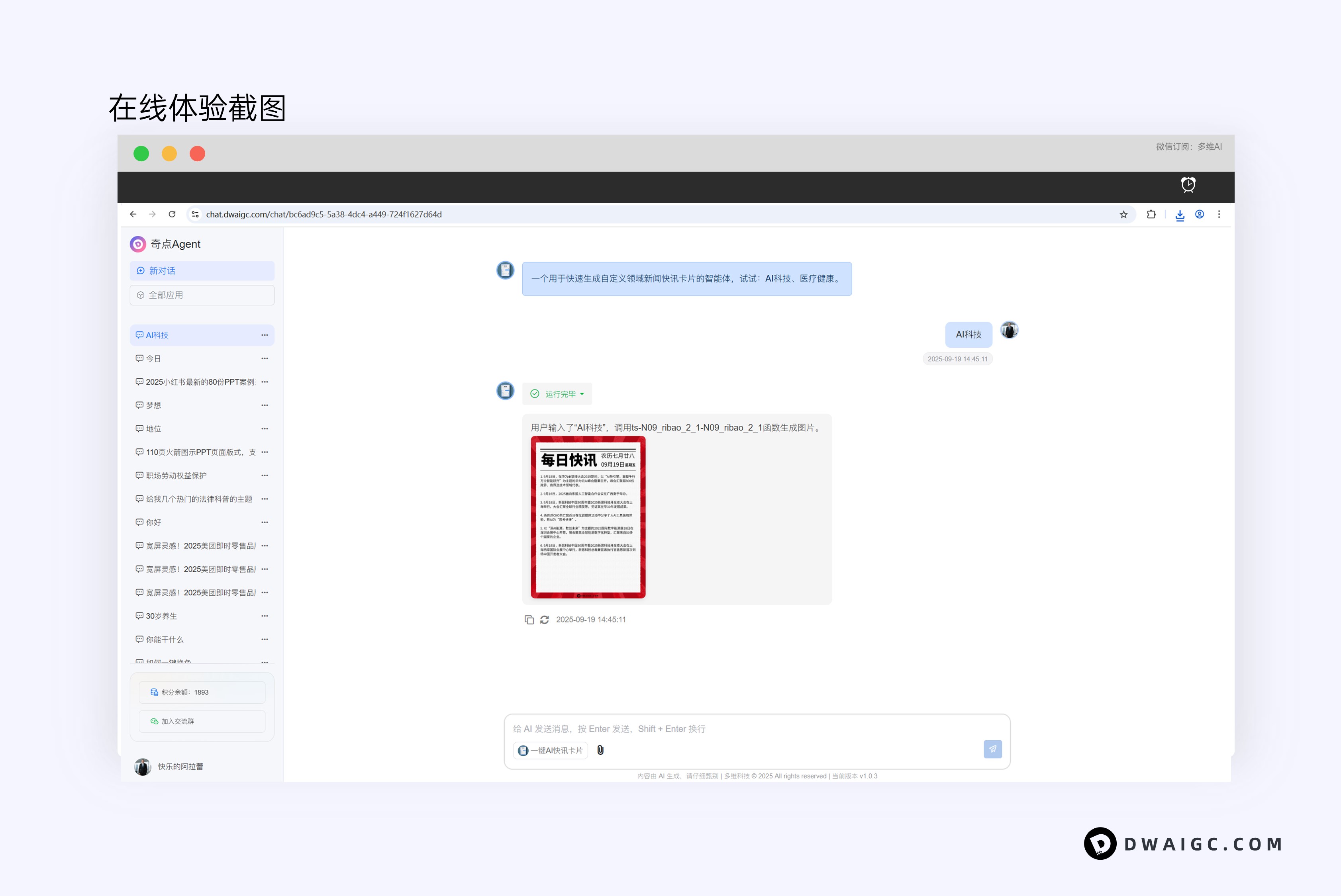The width and height of the screenshot is (1341, 896).
Task: Open the browser extensions puzzle icon
Action: tap(1151, 214)
